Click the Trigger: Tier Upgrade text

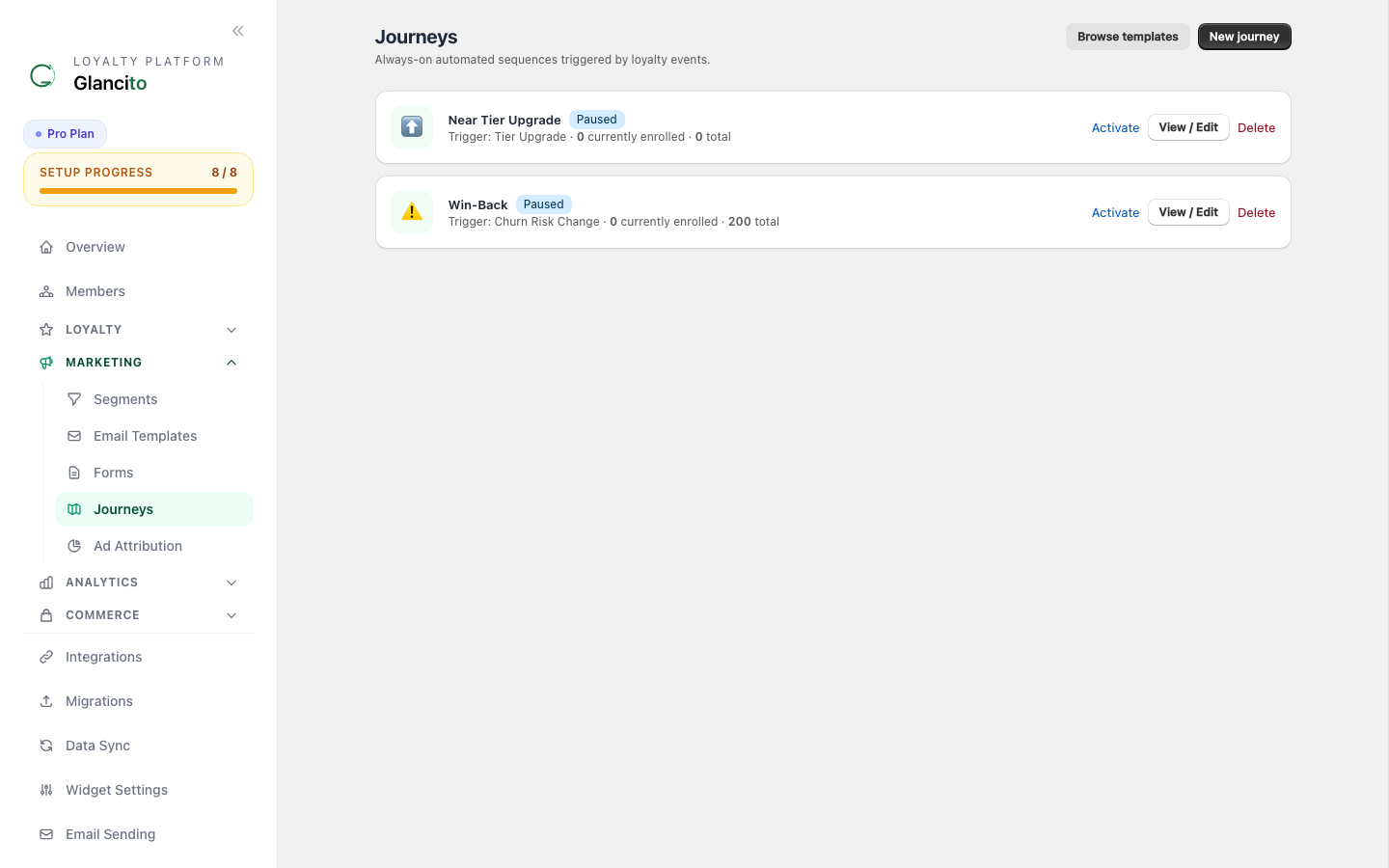pyautogui.click(x=507, y=137)
